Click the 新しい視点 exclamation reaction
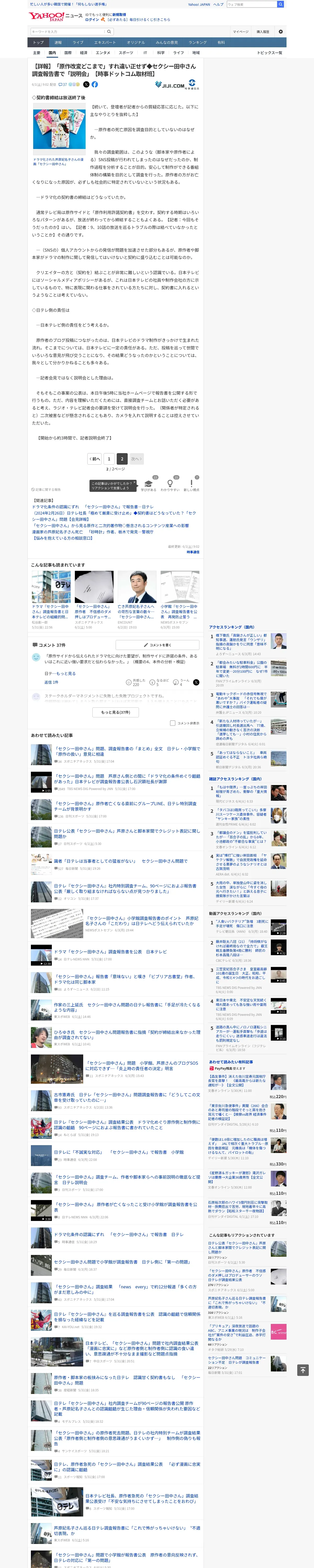This screenshot has width=314, height=1568. click(192, 483)
